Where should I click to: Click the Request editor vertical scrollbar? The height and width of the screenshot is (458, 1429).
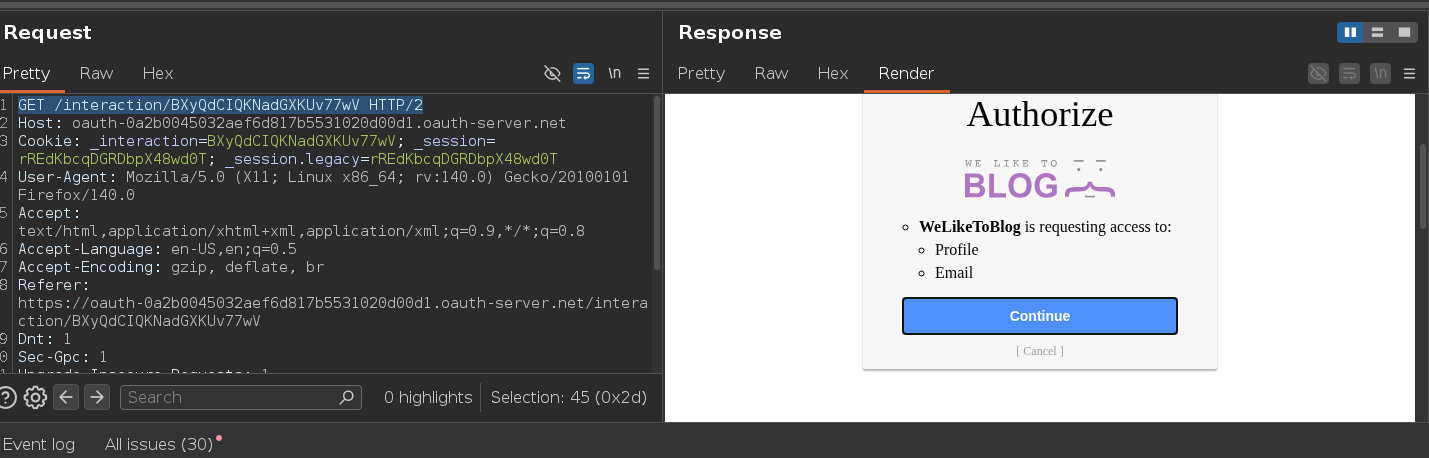pos(656,182)
